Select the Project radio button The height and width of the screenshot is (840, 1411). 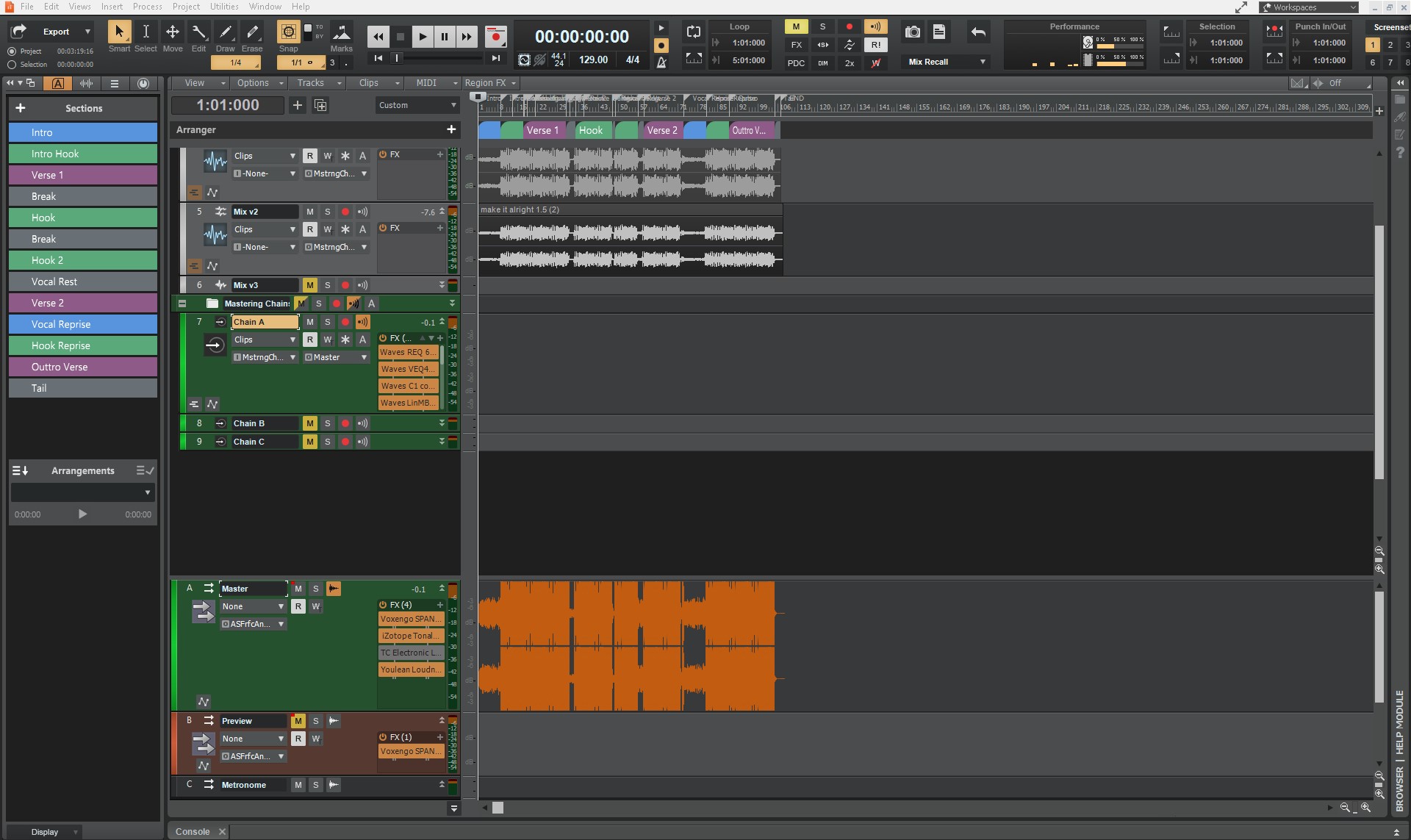[x=12, y=51]
